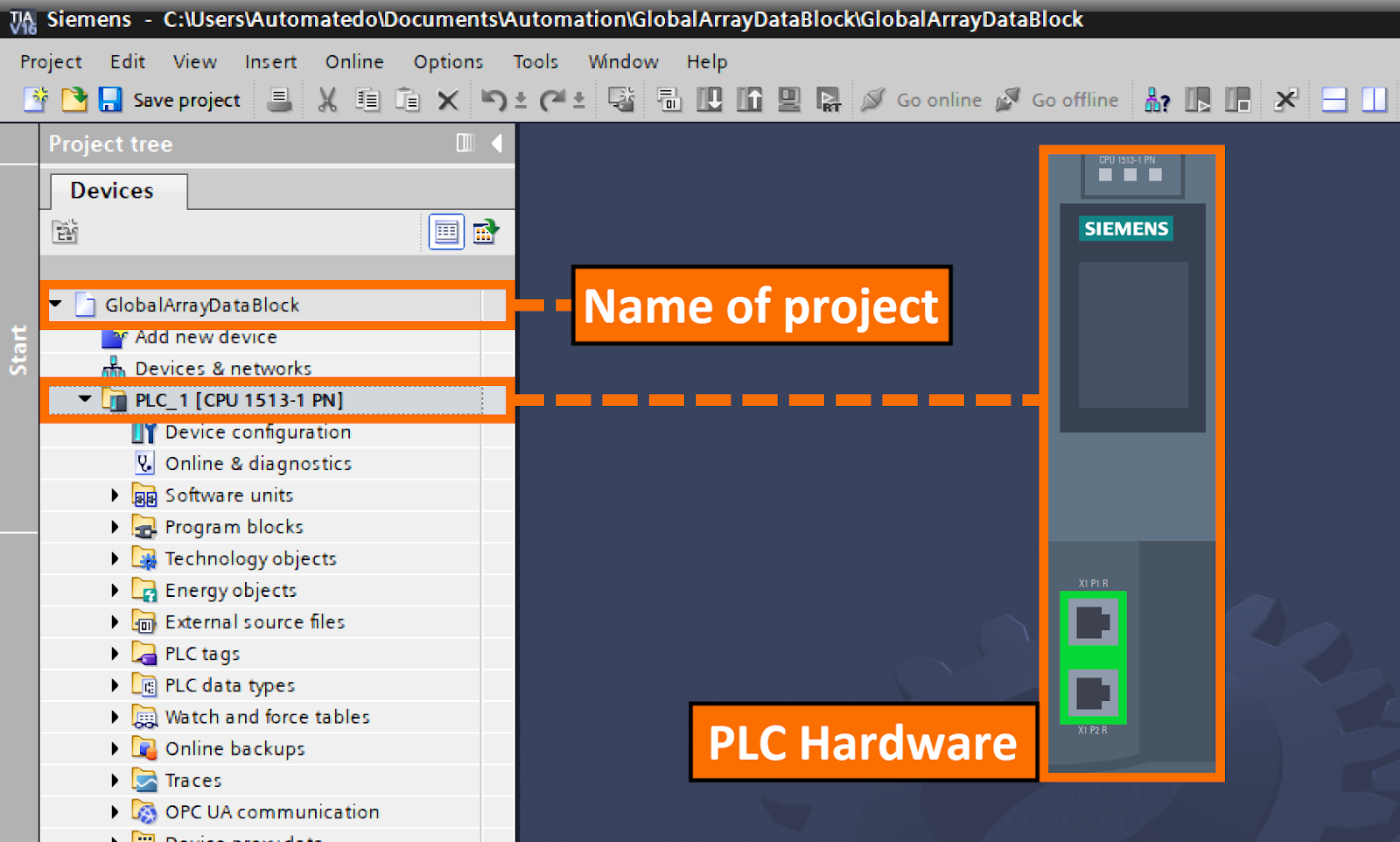1400x842 pixels.
Task: Click the Stop CPU icon
Action: [x=1238, y=100]
